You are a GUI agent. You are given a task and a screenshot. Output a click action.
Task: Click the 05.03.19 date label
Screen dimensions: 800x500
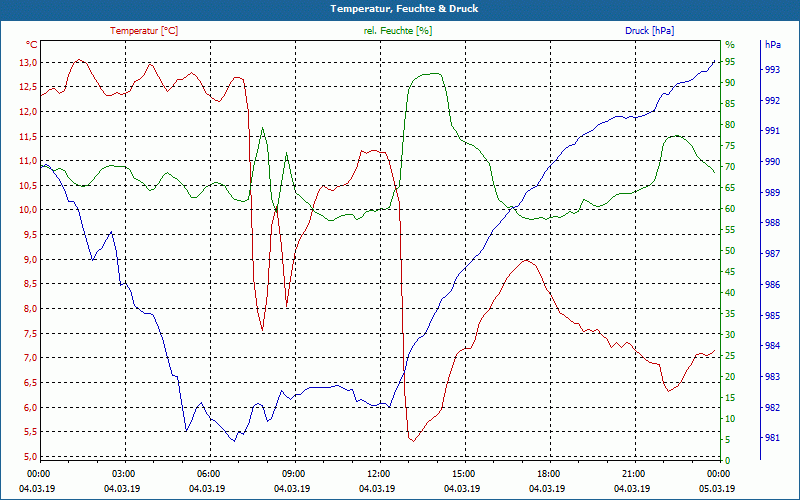(x=717, y=489)
